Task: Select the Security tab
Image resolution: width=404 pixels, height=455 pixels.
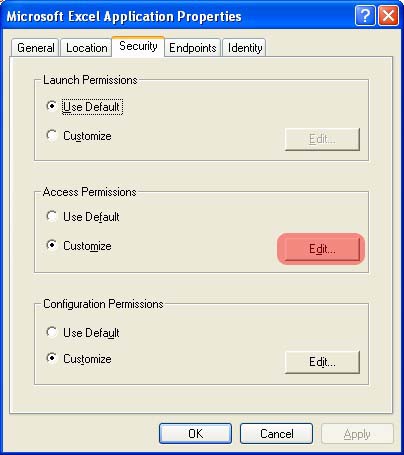Action: [138, 46]
